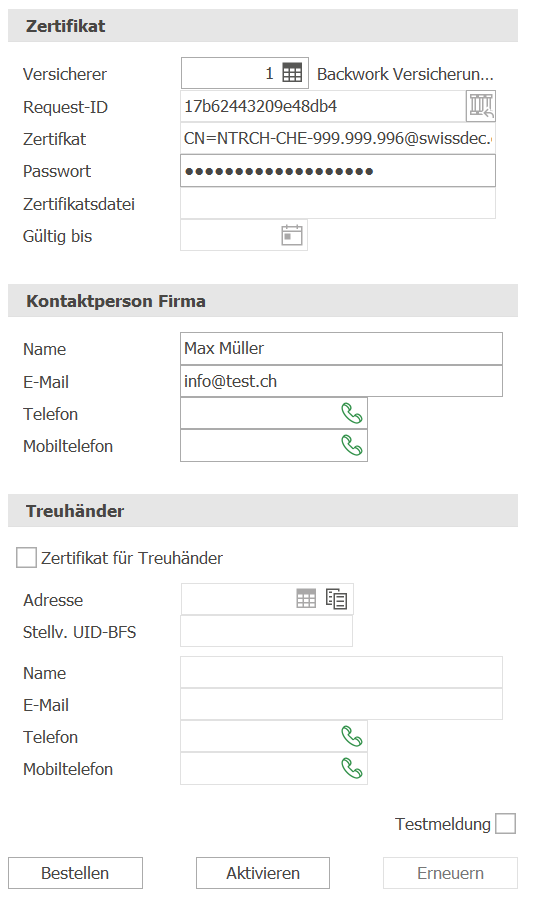The image size is (534, 903).
Task: Click into the Zertifikatsdatei field
Action: click(x=338, y=203)
